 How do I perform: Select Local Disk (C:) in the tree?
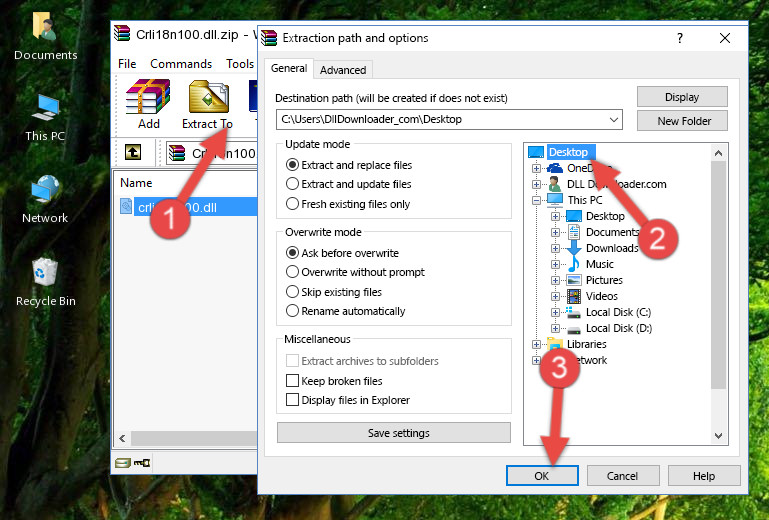(x=609, y=312)
